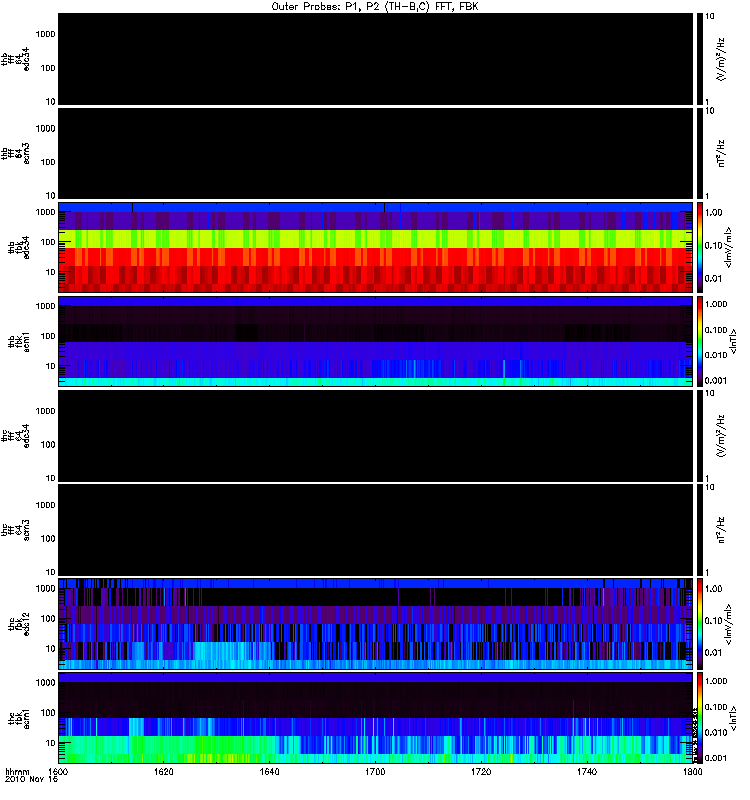Image resolution: width=750 pixels, height=800 pixels.
Task: Click the 1000 tick of thb fbk edc34 axis
Action: coord(45,212)
